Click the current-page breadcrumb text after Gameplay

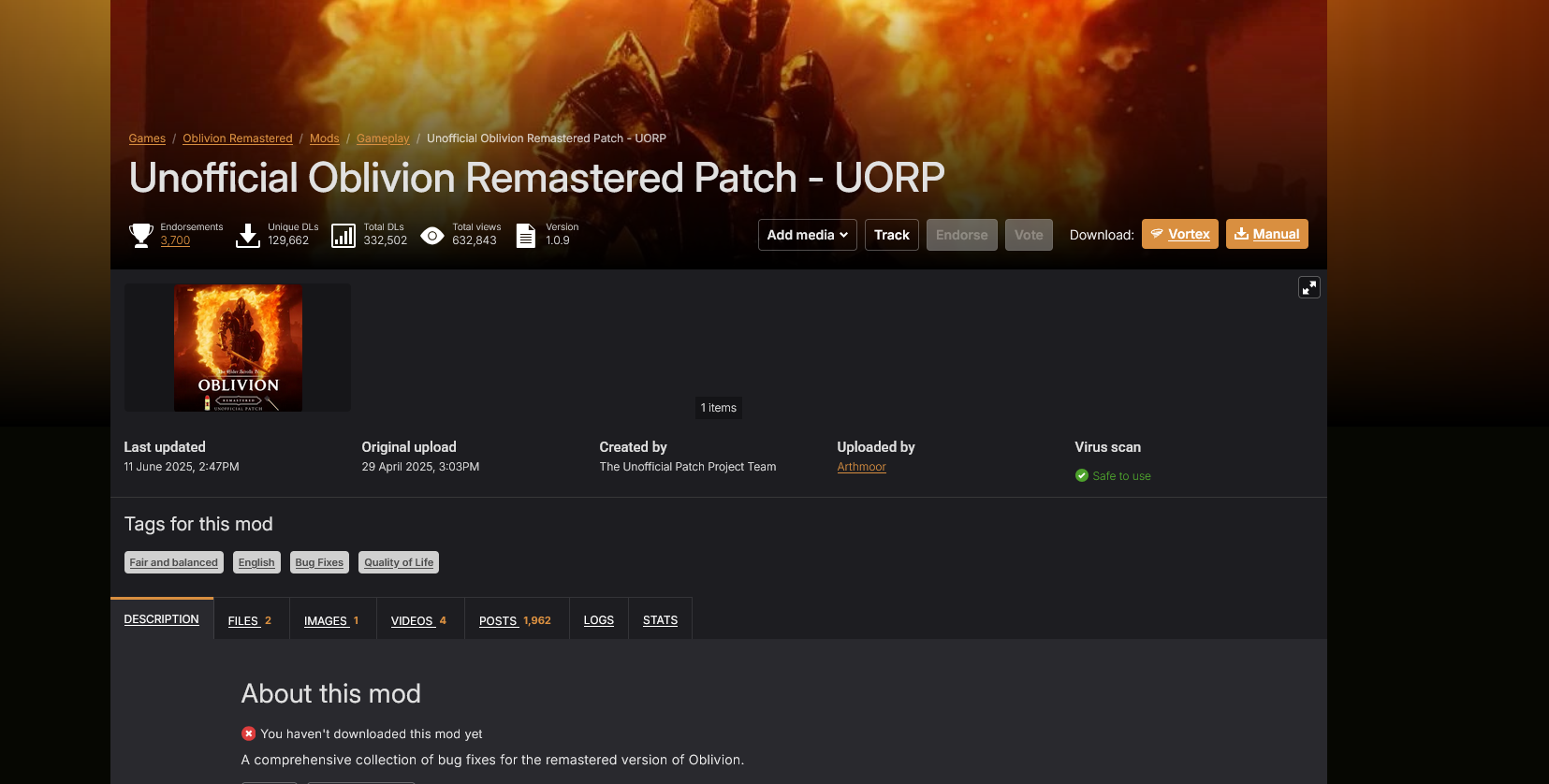tap(547, 138)
